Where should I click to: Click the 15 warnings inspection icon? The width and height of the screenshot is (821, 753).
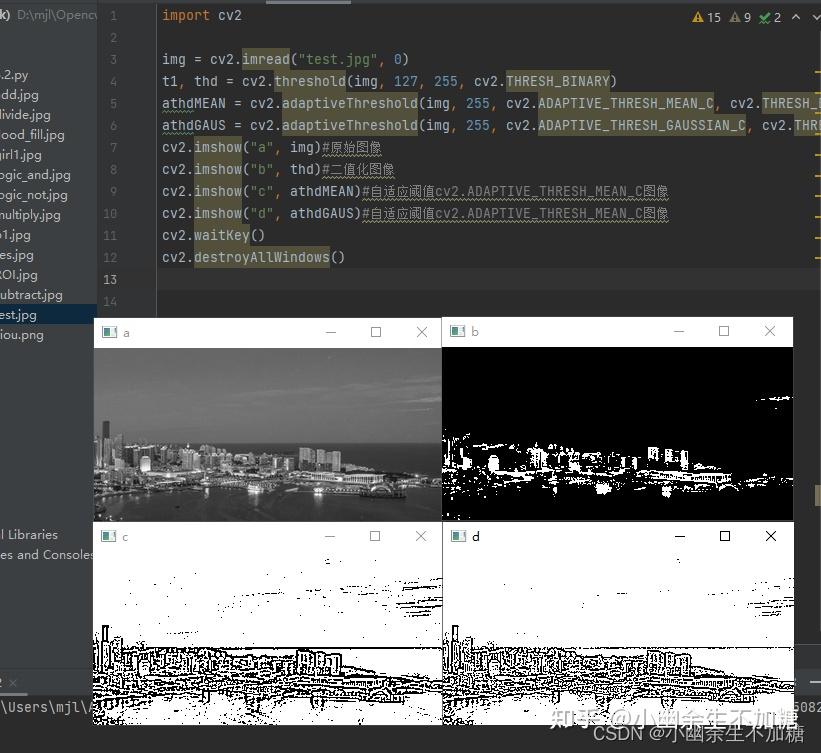coord(697,17)
